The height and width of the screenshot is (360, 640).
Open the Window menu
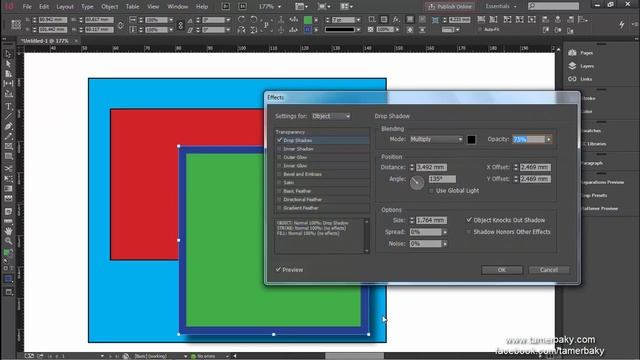(178, 7)
